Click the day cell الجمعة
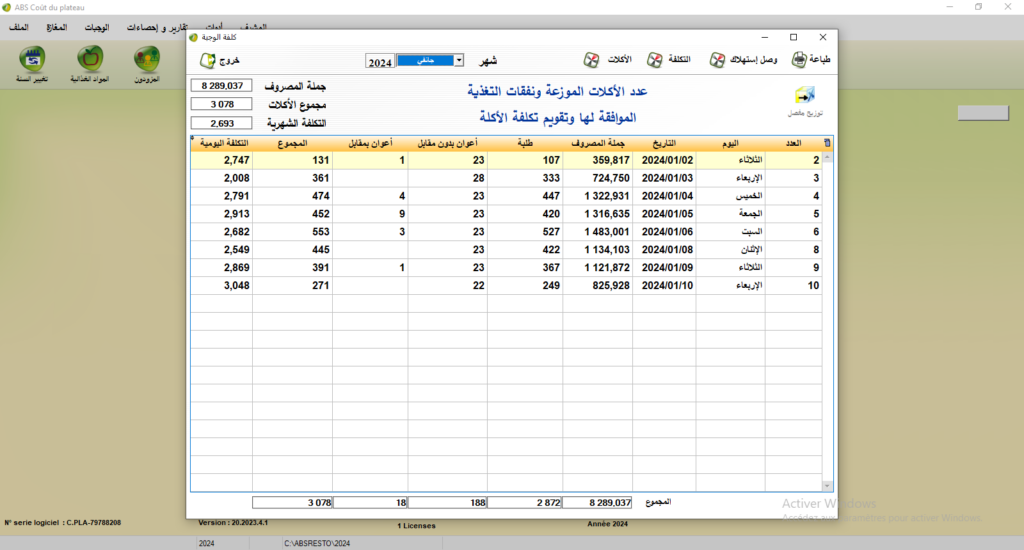The width and height of the screenshot is (1024, 550). 731,214
